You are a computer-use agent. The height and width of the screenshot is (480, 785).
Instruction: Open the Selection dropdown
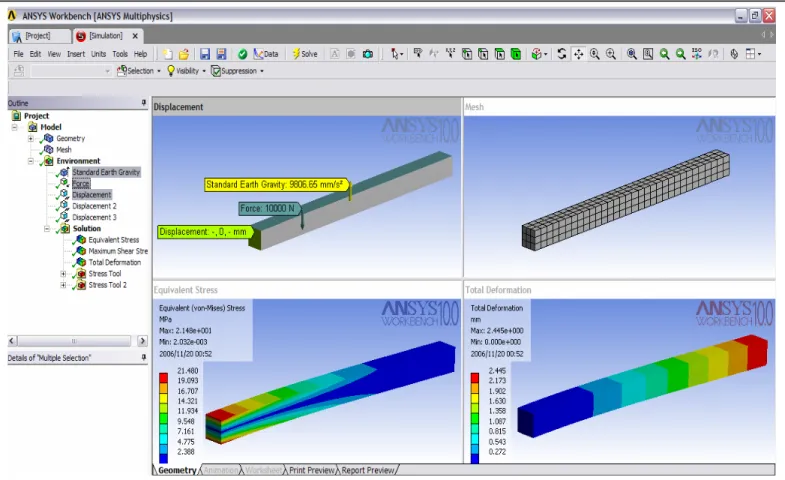(x=139, y=71)
